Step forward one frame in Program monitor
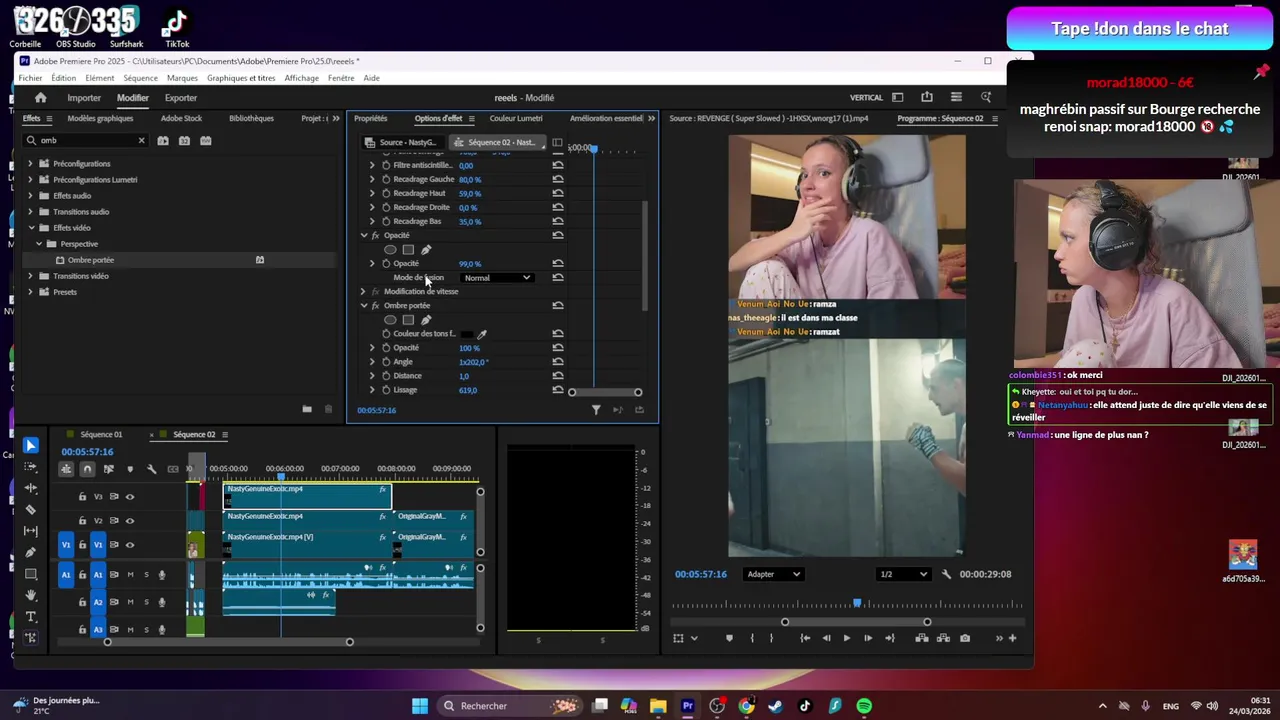Screen dimensions: 1280x720 click(868, 638)
